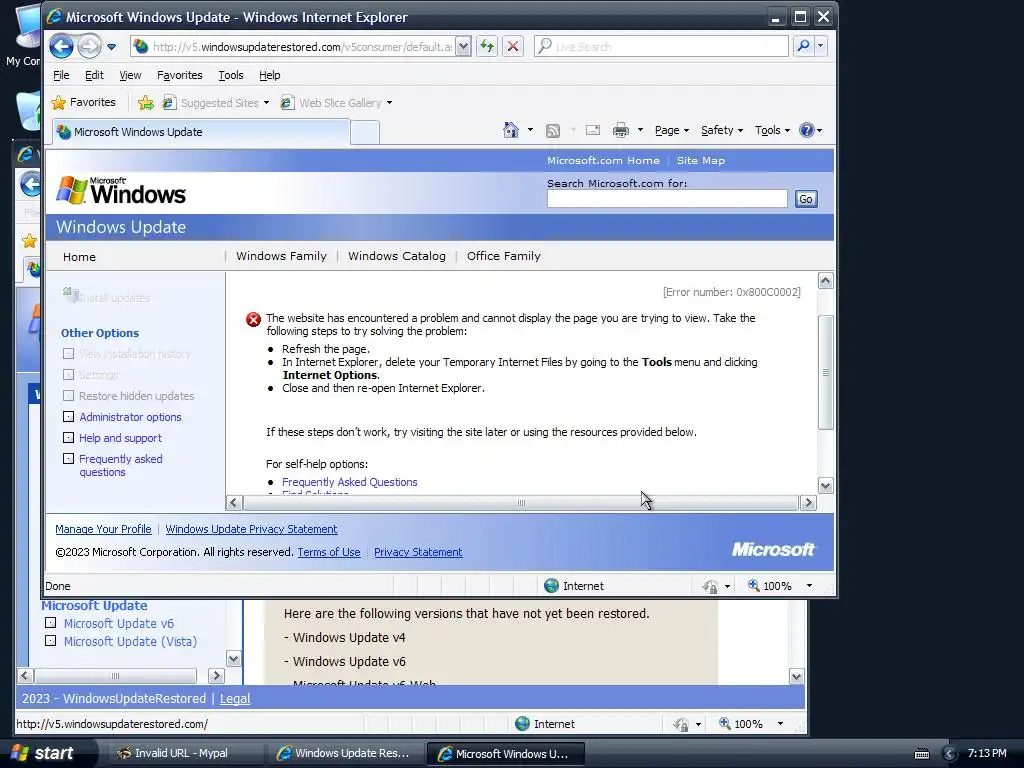The height and width of the screenshot is (768, 1024).
Task: Click the Go search button
Action: (806, 199)
